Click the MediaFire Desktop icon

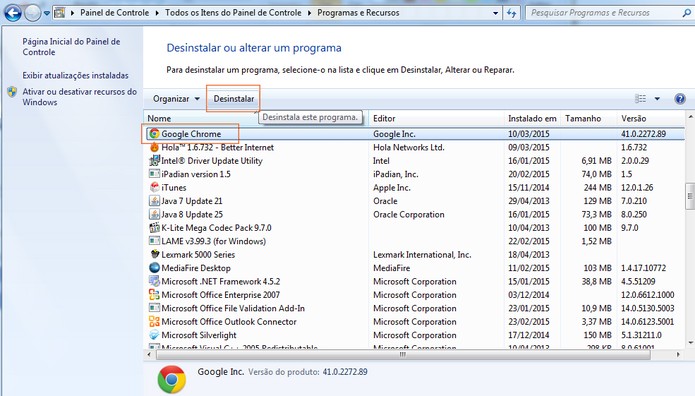click(x=154, y=268)
